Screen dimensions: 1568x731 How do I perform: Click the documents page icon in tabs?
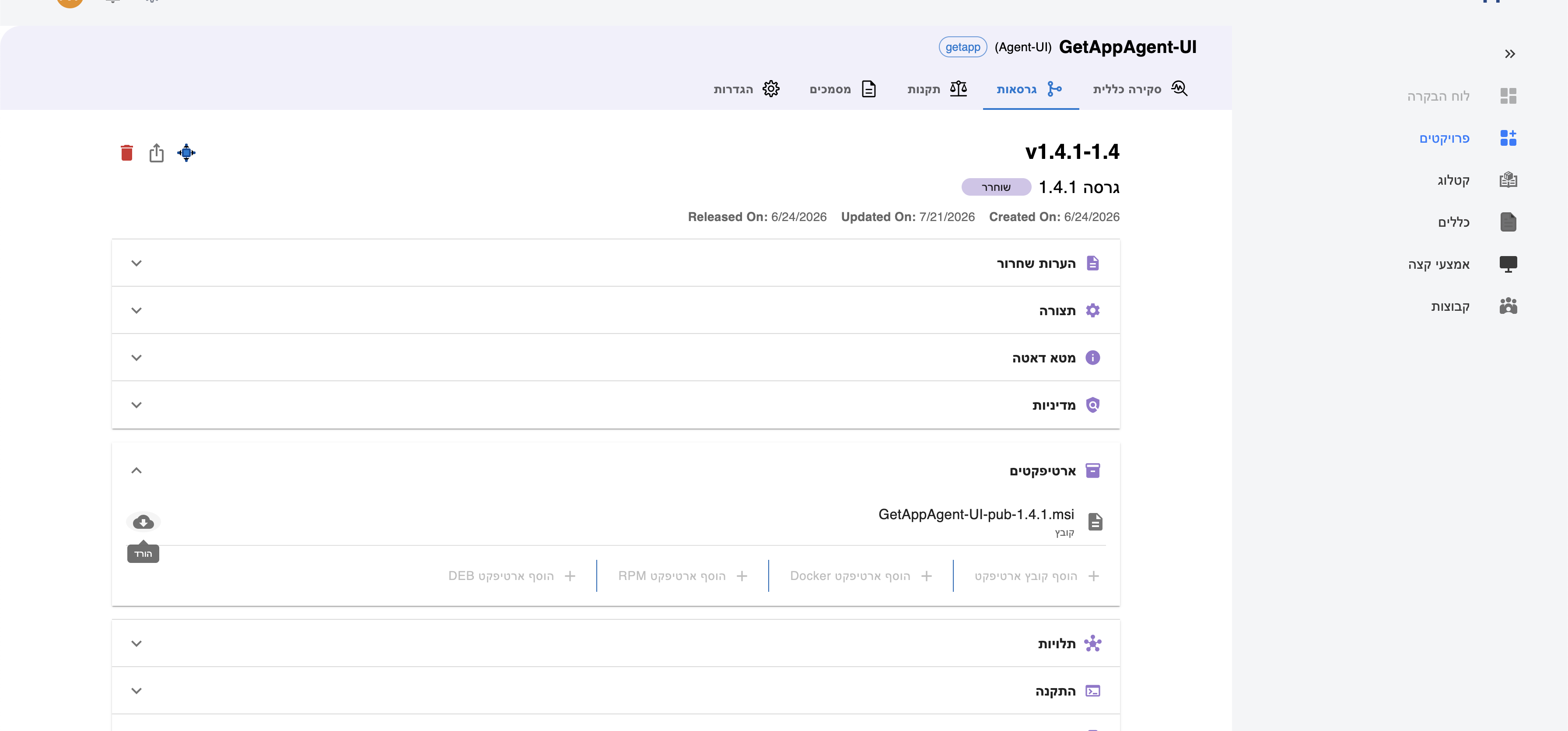pos(868,89)
